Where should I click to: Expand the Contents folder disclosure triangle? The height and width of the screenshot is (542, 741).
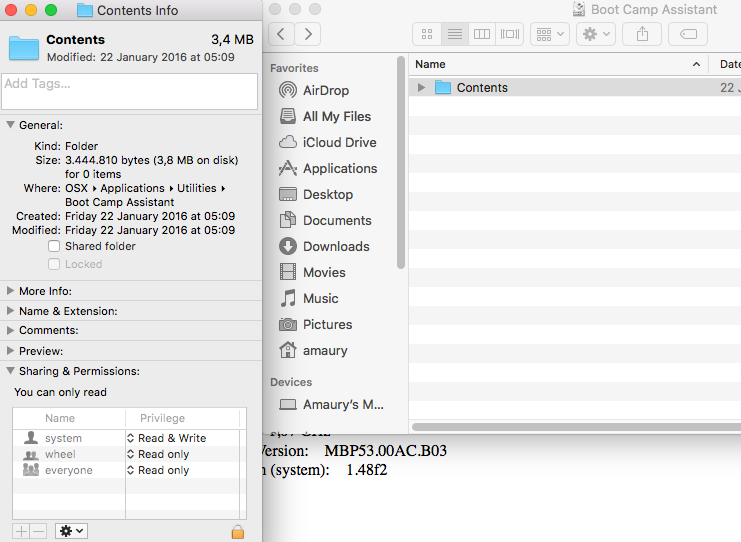tap(421, 87)
